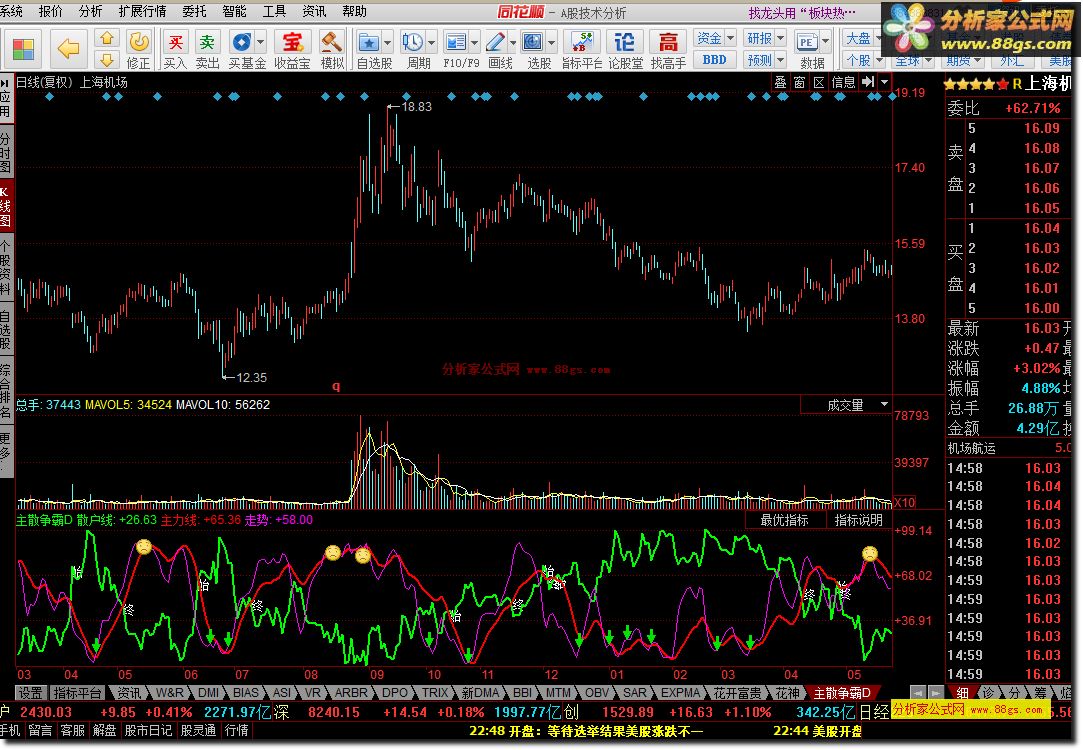Open the 预测 dropdown

pyautogui.click(x=765, y=60)
